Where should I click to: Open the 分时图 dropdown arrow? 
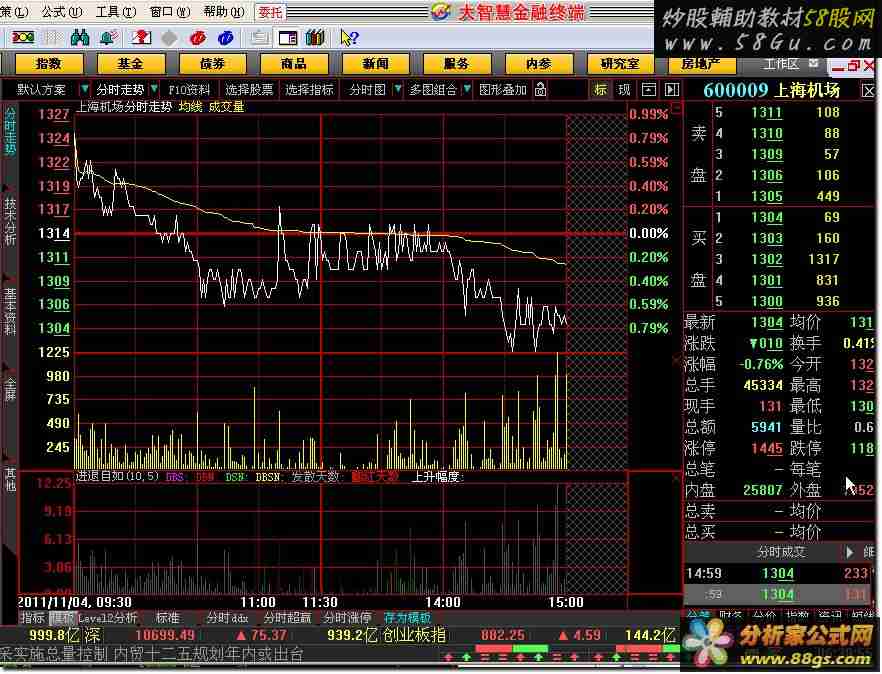(x=397, y=89)
